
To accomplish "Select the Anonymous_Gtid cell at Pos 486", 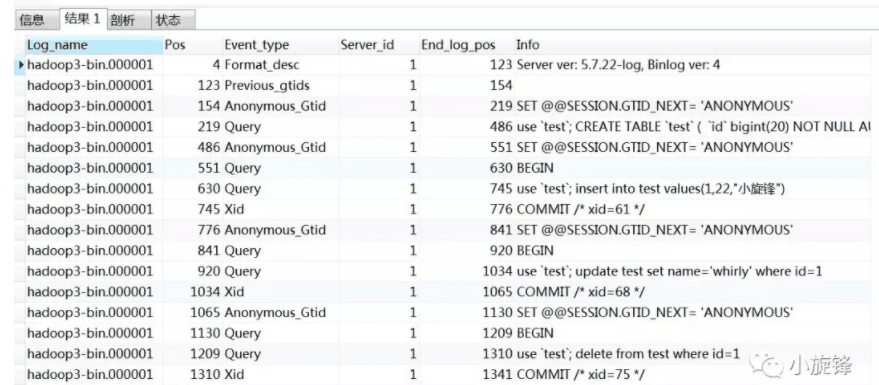I will 280,148.
